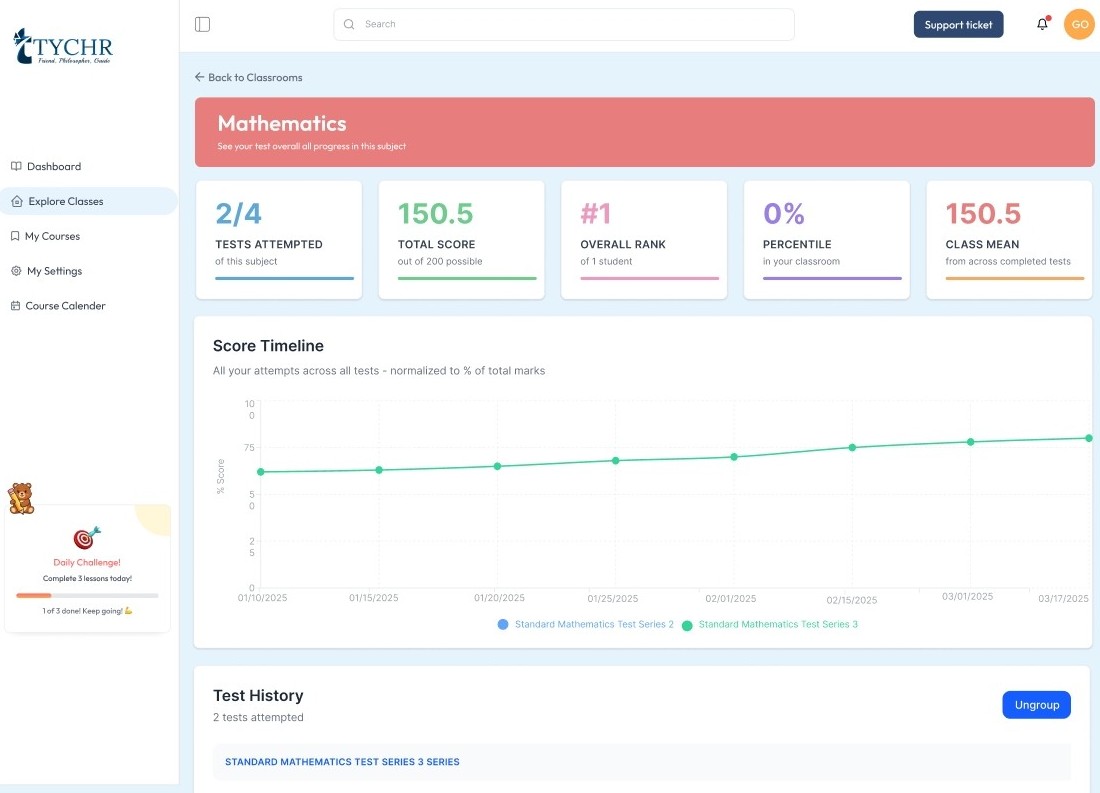Toggle Standard Mathematics Test Series 3 legend
Image resolution: width=1100 pixels, height=793 pixels.
[769, 624]
